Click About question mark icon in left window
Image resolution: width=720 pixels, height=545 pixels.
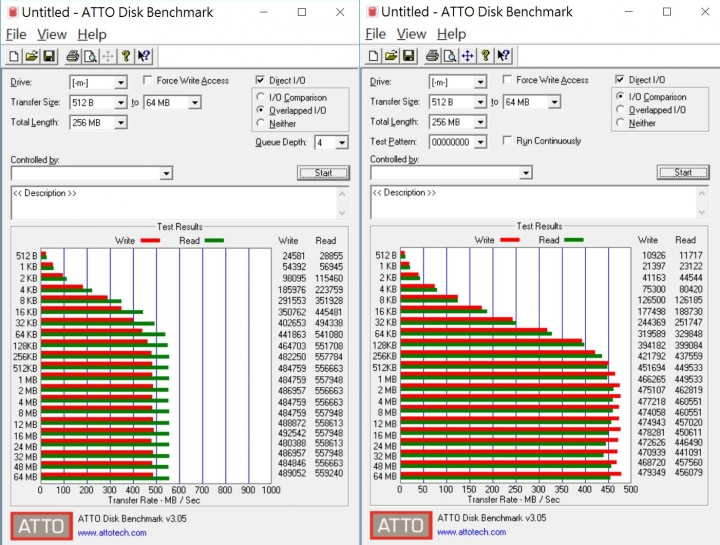tap(126, 56)
